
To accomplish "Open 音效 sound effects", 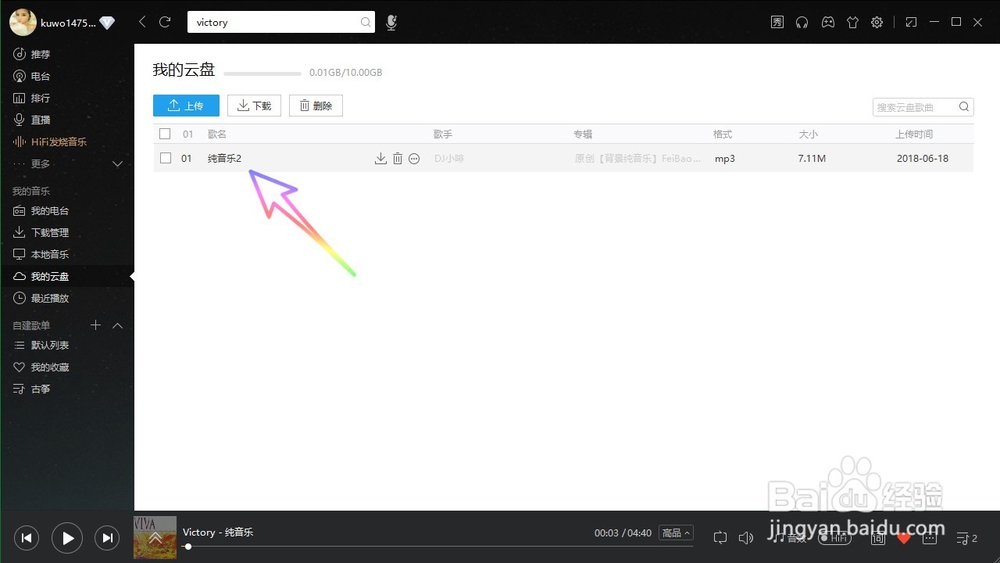I will click(x=789, y=537).
